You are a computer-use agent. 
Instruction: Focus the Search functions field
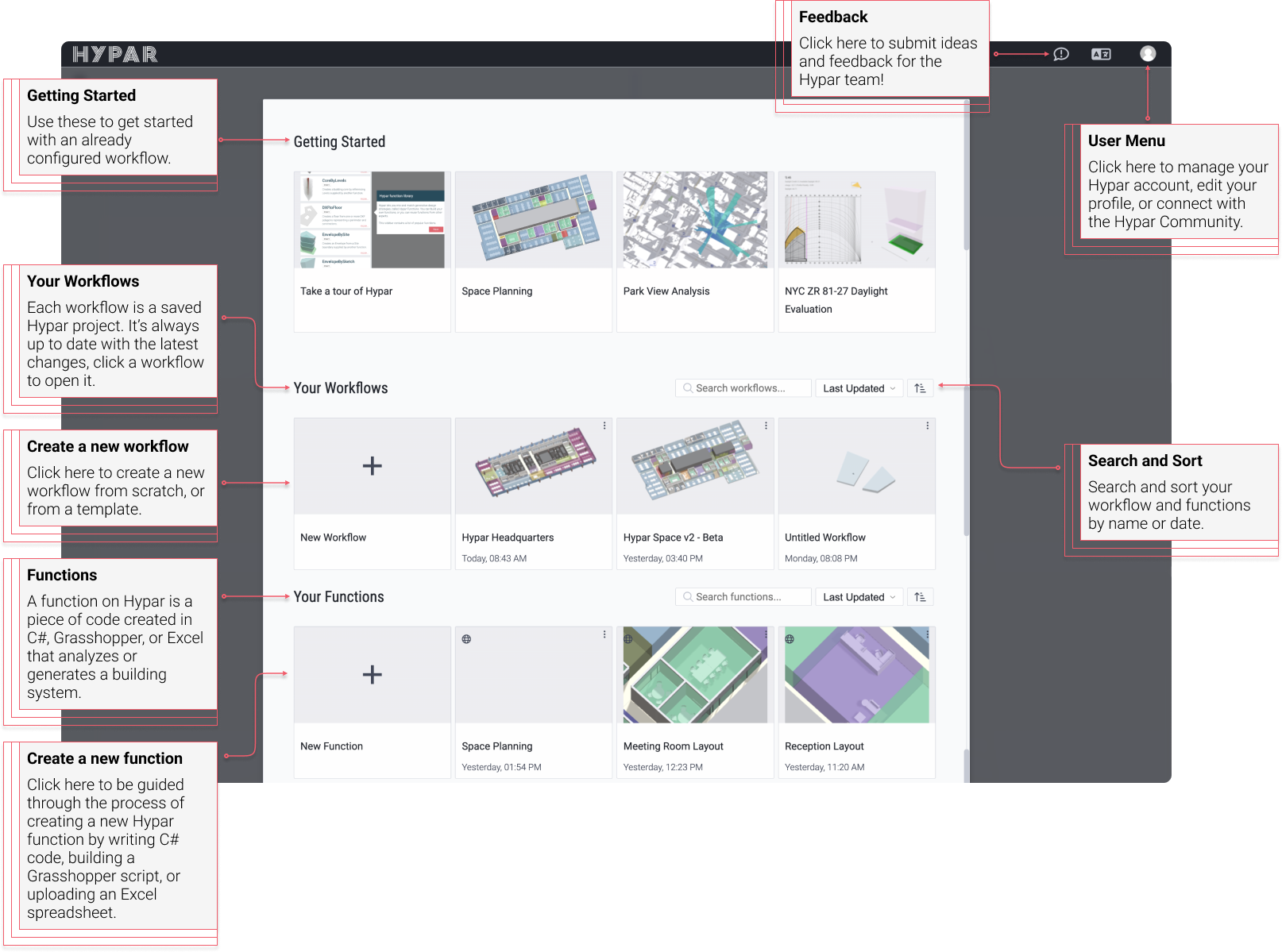743,597
